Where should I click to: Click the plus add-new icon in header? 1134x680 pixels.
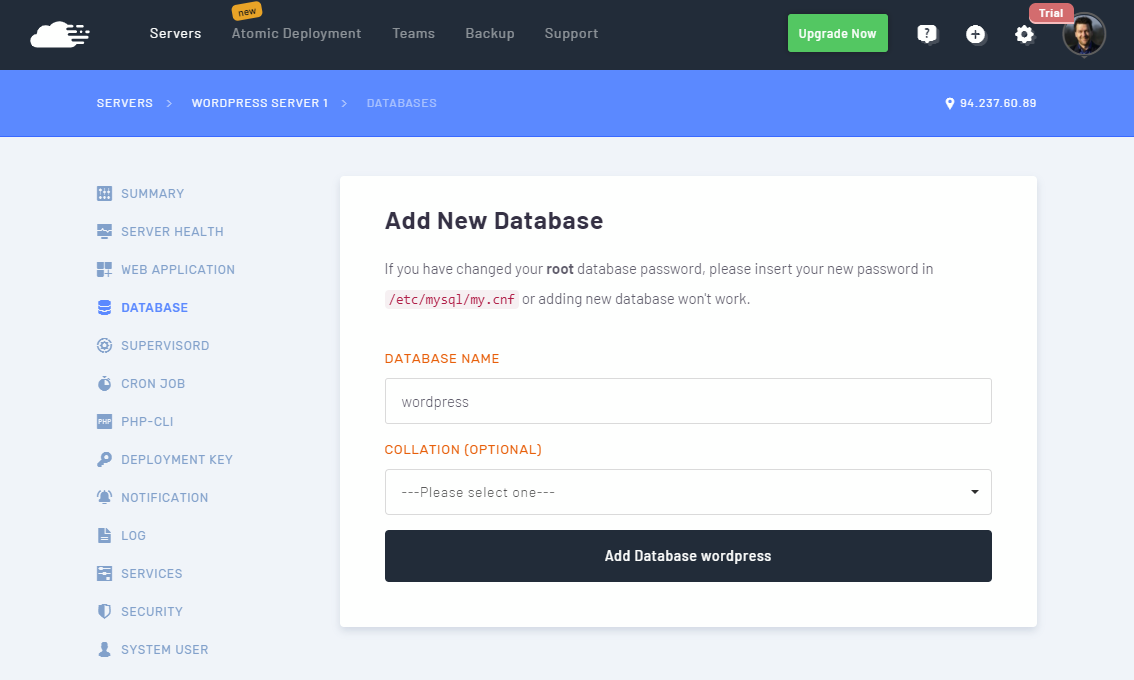point(975,34)
